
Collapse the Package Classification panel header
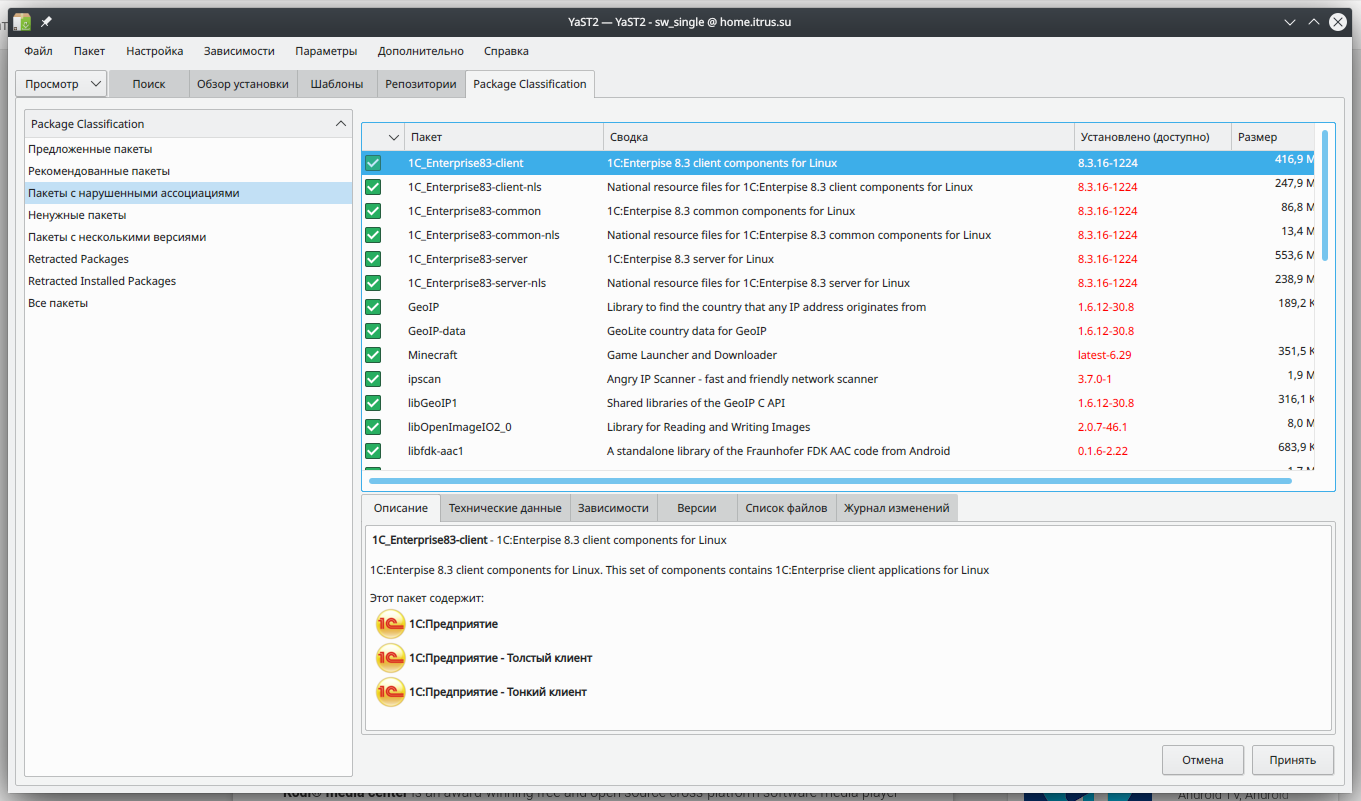(x=339, y=124)
